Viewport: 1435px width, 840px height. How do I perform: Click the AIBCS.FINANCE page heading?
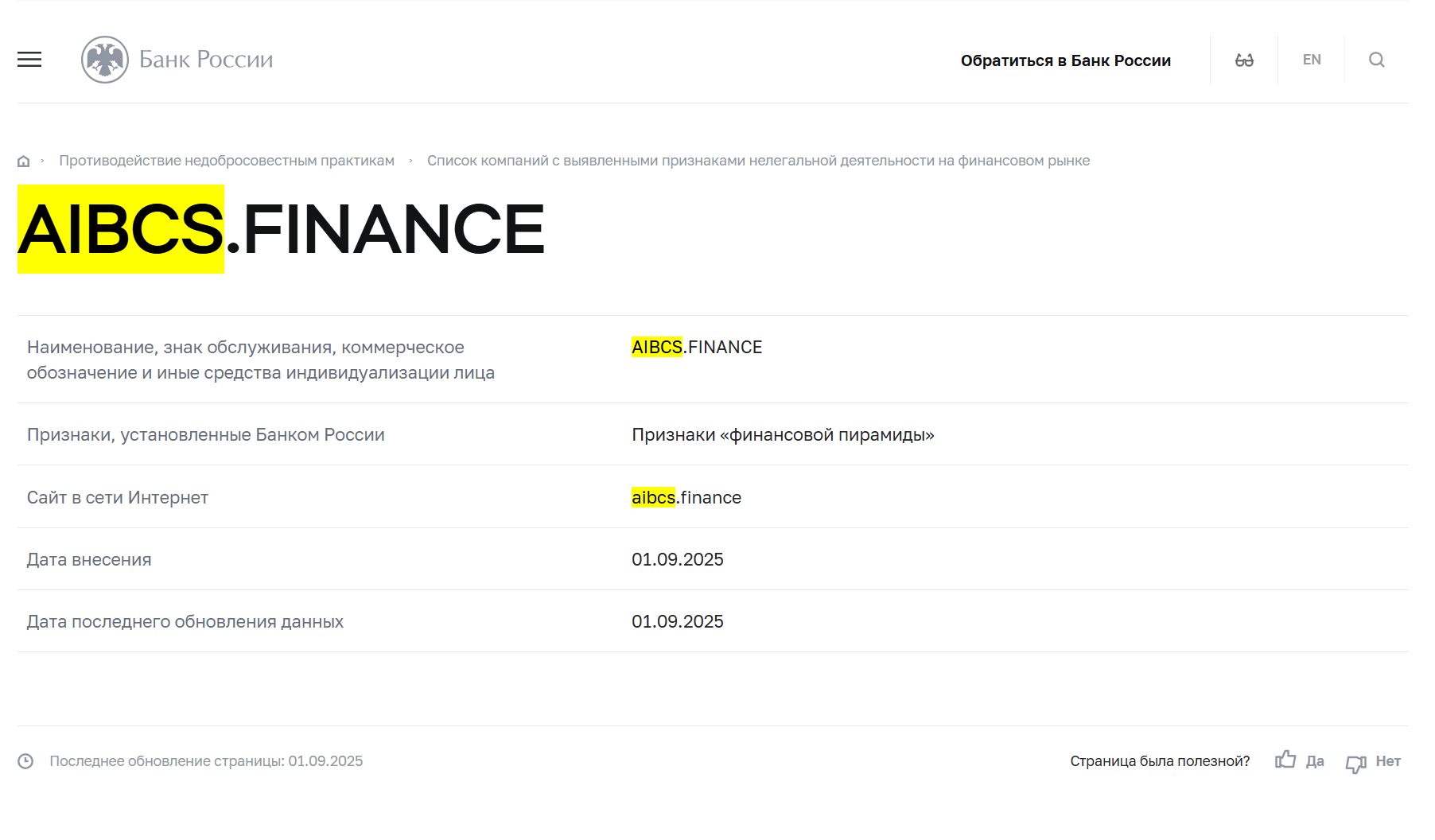[x=282, y=229]
